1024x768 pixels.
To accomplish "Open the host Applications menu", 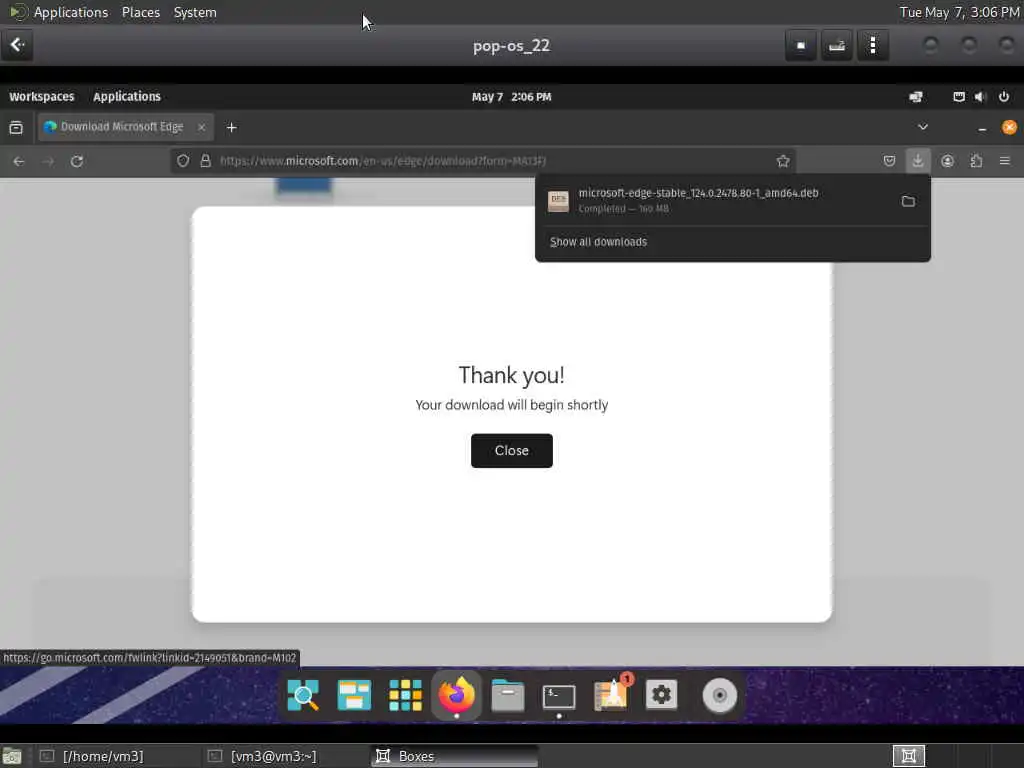I will tap(71, 12).
